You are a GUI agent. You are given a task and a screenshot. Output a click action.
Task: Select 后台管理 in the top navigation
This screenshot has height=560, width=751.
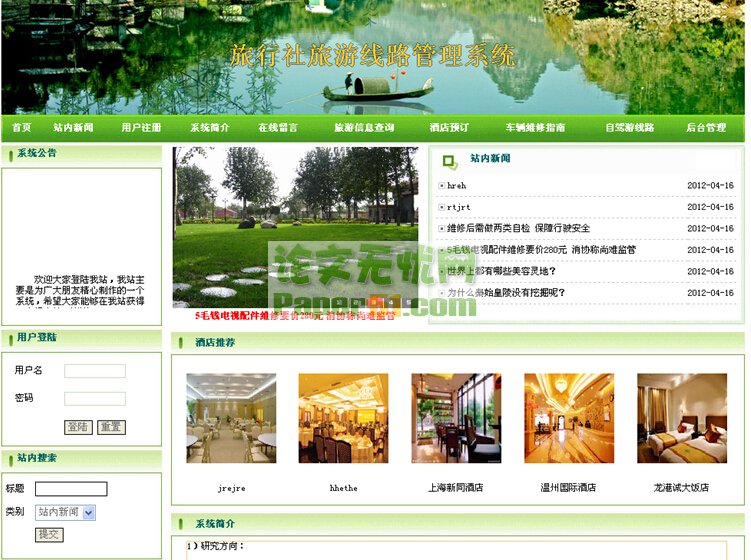(x=706, y=128)
